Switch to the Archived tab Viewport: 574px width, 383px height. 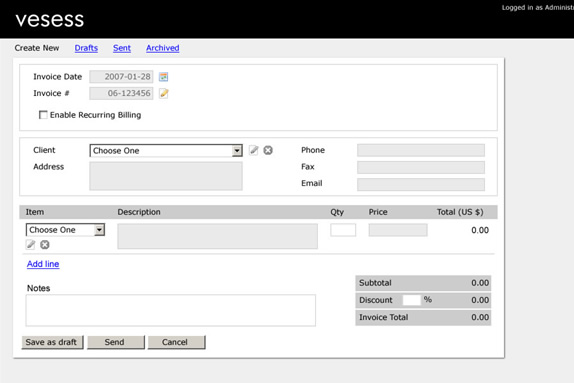pos(163,48)
